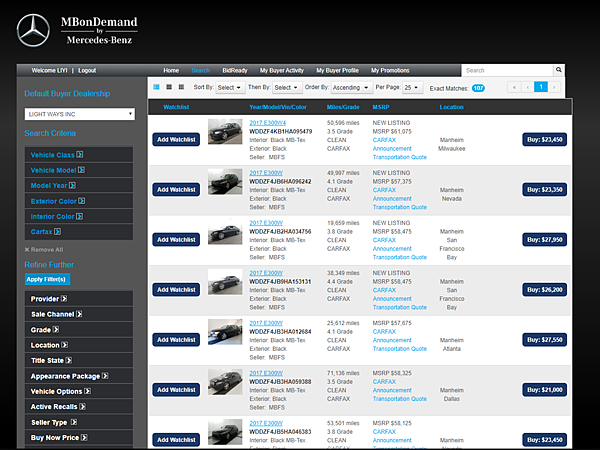The height and width of the screenshot is (450, 600).
Task: Select VIN WDDZF4JB3HA012684 text
Action: [x=280, y=332]
